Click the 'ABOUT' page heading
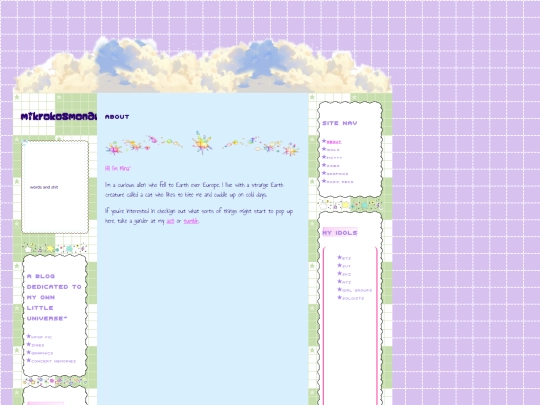Viewport: 540px width, 405px height. click(117, 117)
